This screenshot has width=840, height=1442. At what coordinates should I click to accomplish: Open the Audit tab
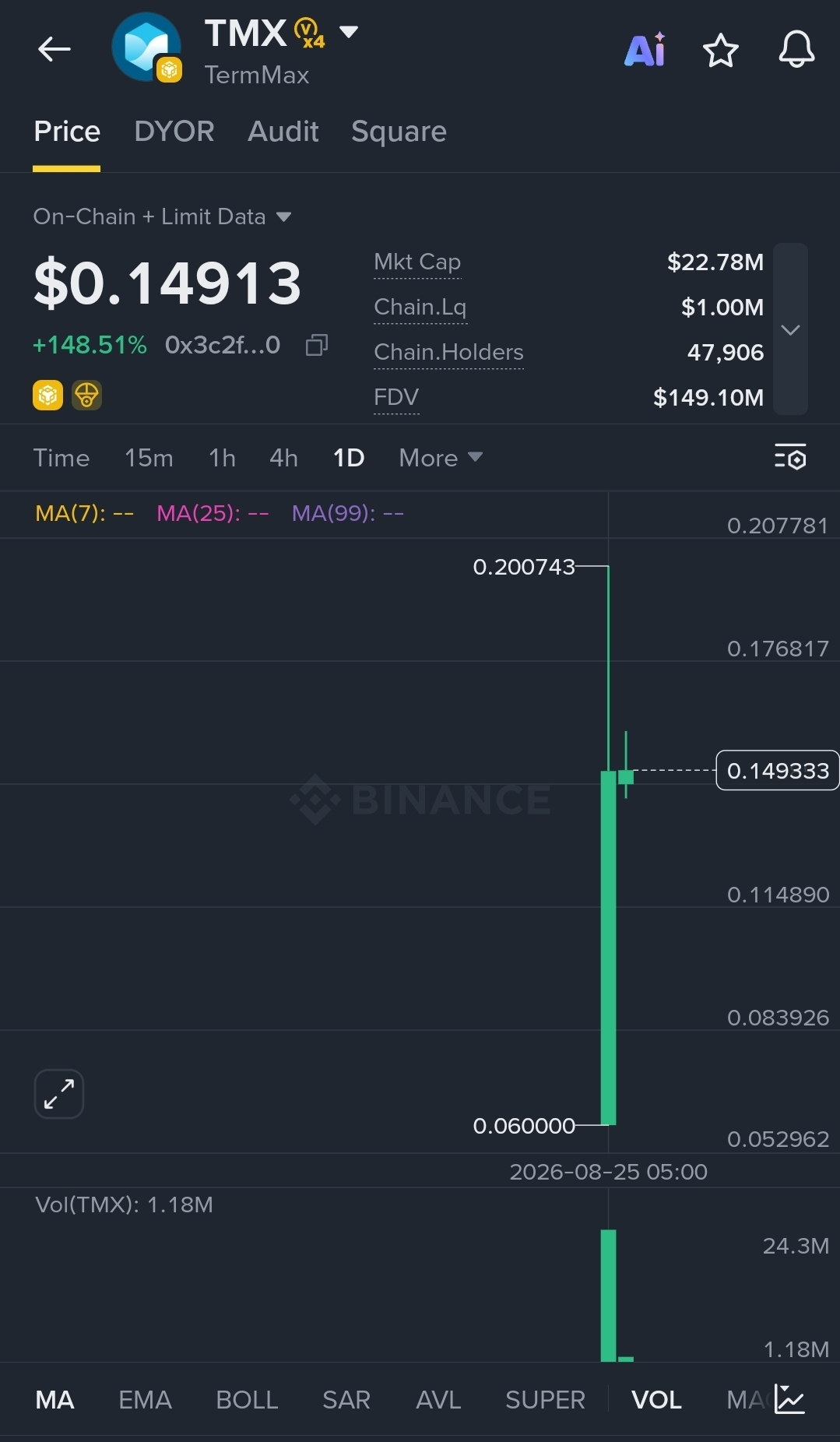click(x=283, y=132)
